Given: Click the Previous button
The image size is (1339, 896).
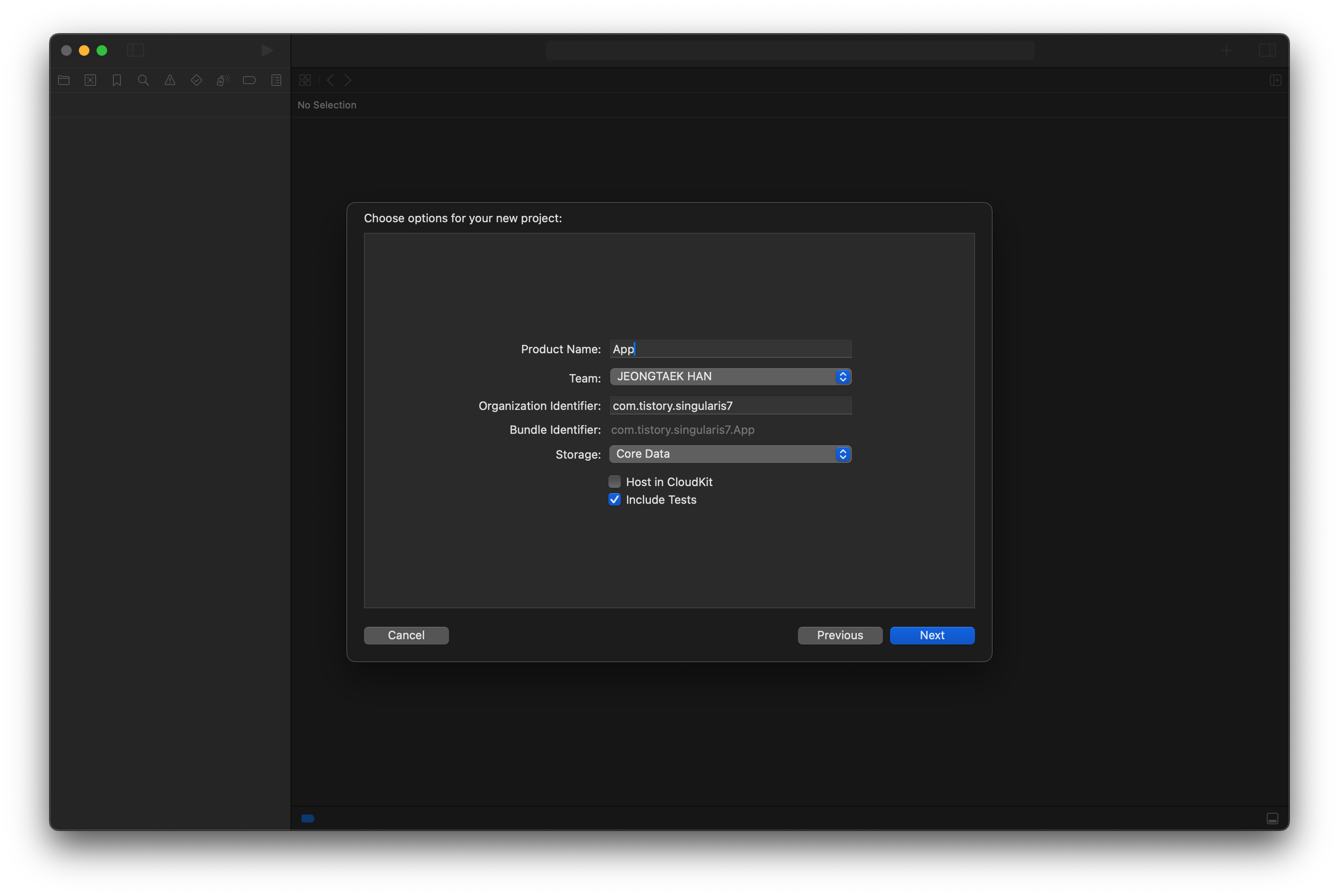Looking at the screenshot, I should tap(840, 635).
